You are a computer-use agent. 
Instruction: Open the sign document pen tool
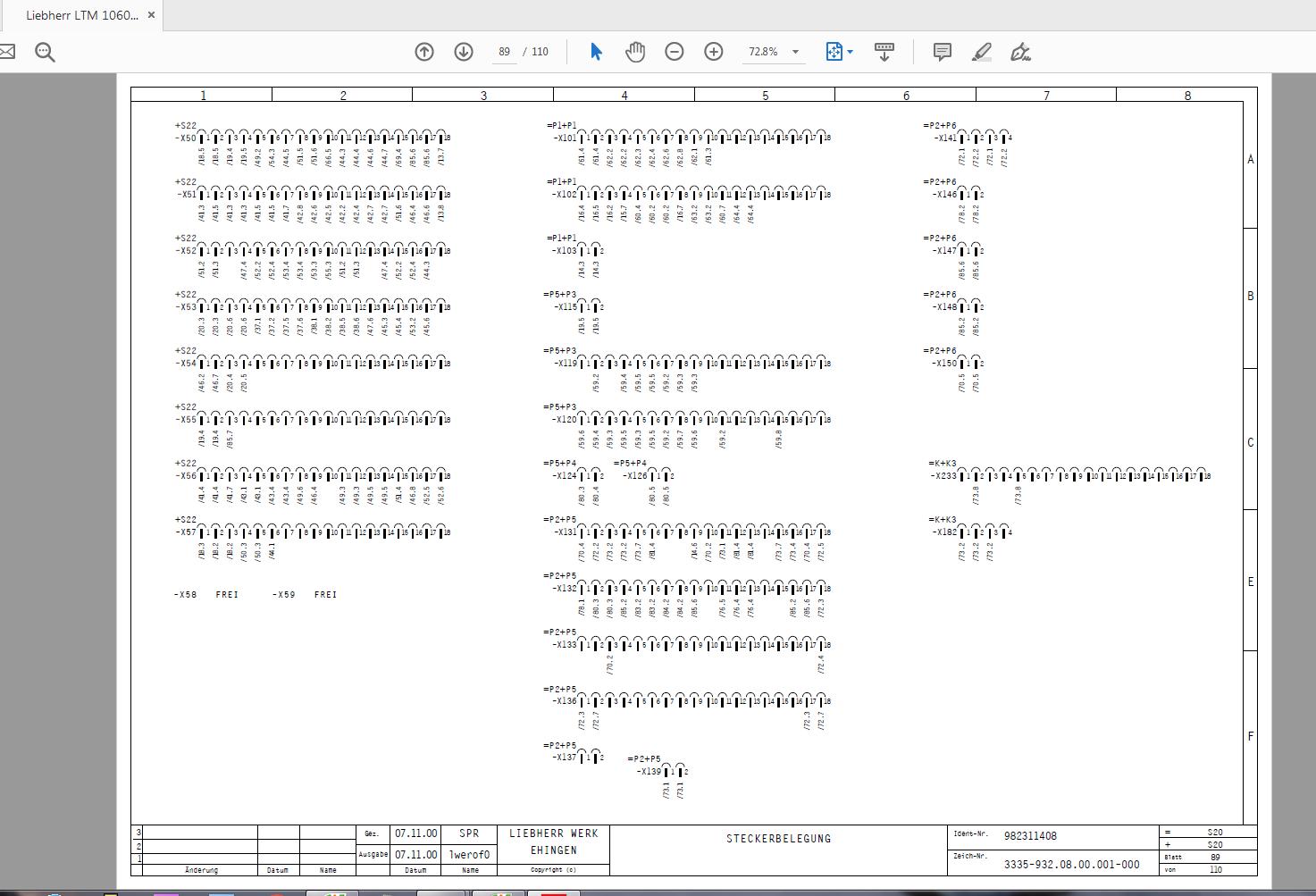coord(1020,52)
